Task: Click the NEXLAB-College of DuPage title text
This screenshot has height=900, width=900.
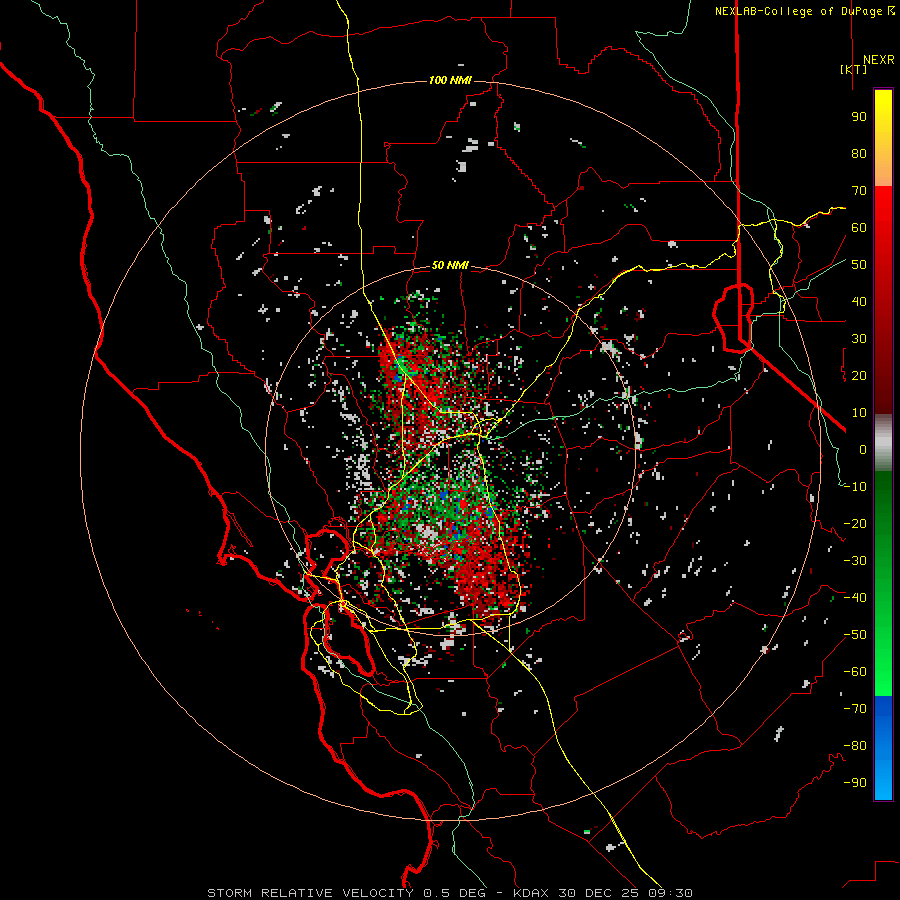Action: [804, 11]
